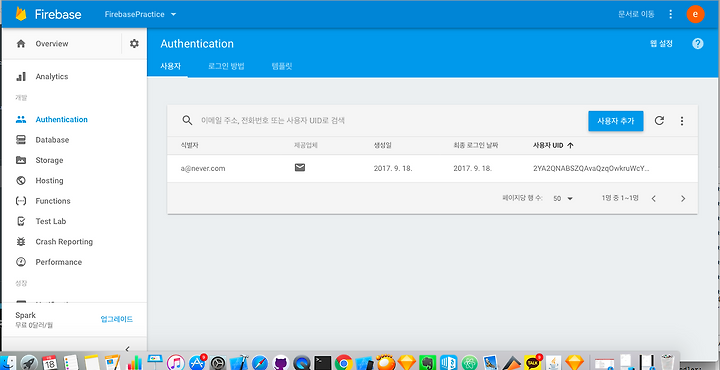Image resolution: width=720 pixels, height=370 pixels.
Task: Click the Firebase logo icon
Action: [x=21, y=14]
